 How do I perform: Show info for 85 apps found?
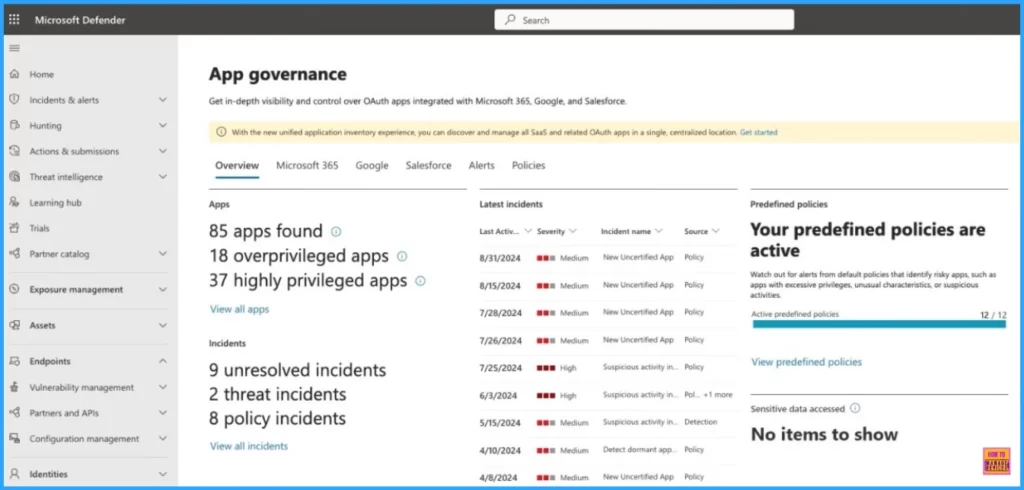coord(336,231)
